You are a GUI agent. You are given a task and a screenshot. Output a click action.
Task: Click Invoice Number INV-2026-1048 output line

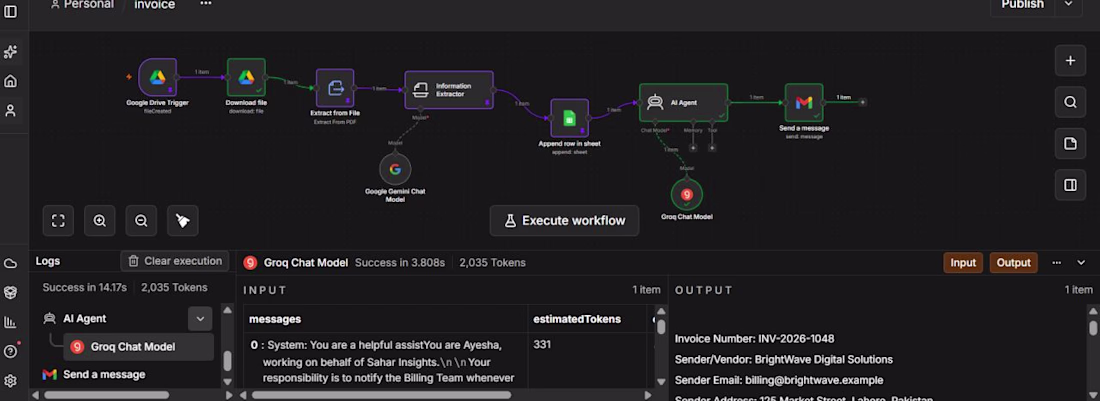tap(755, 339)
